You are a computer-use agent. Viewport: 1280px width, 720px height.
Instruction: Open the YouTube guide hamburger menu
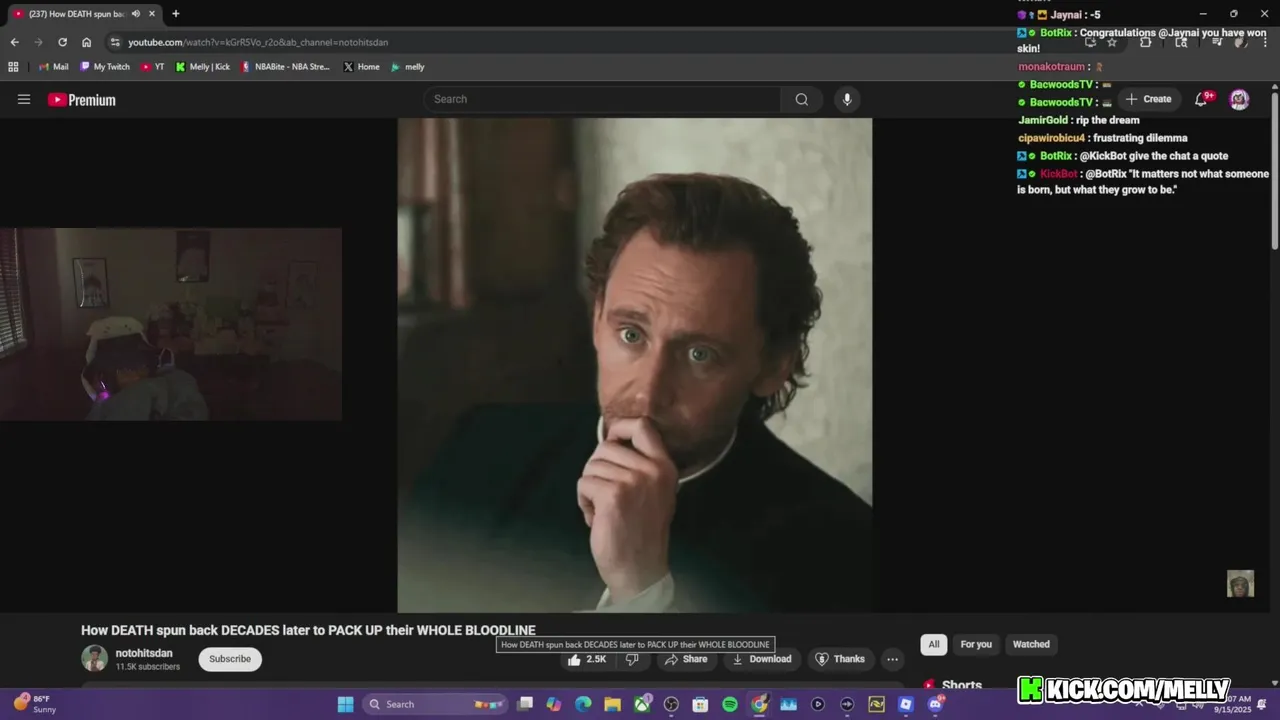24,99
